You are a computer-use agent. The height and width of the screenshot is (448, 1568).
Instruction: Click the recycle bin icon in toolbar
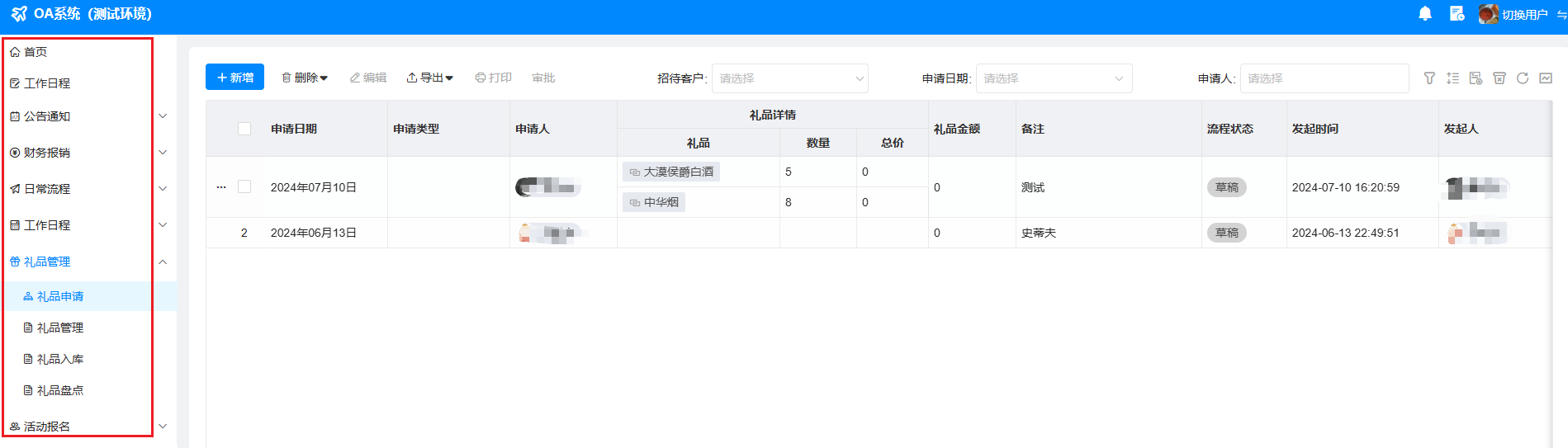click(x=1499, y=78)
